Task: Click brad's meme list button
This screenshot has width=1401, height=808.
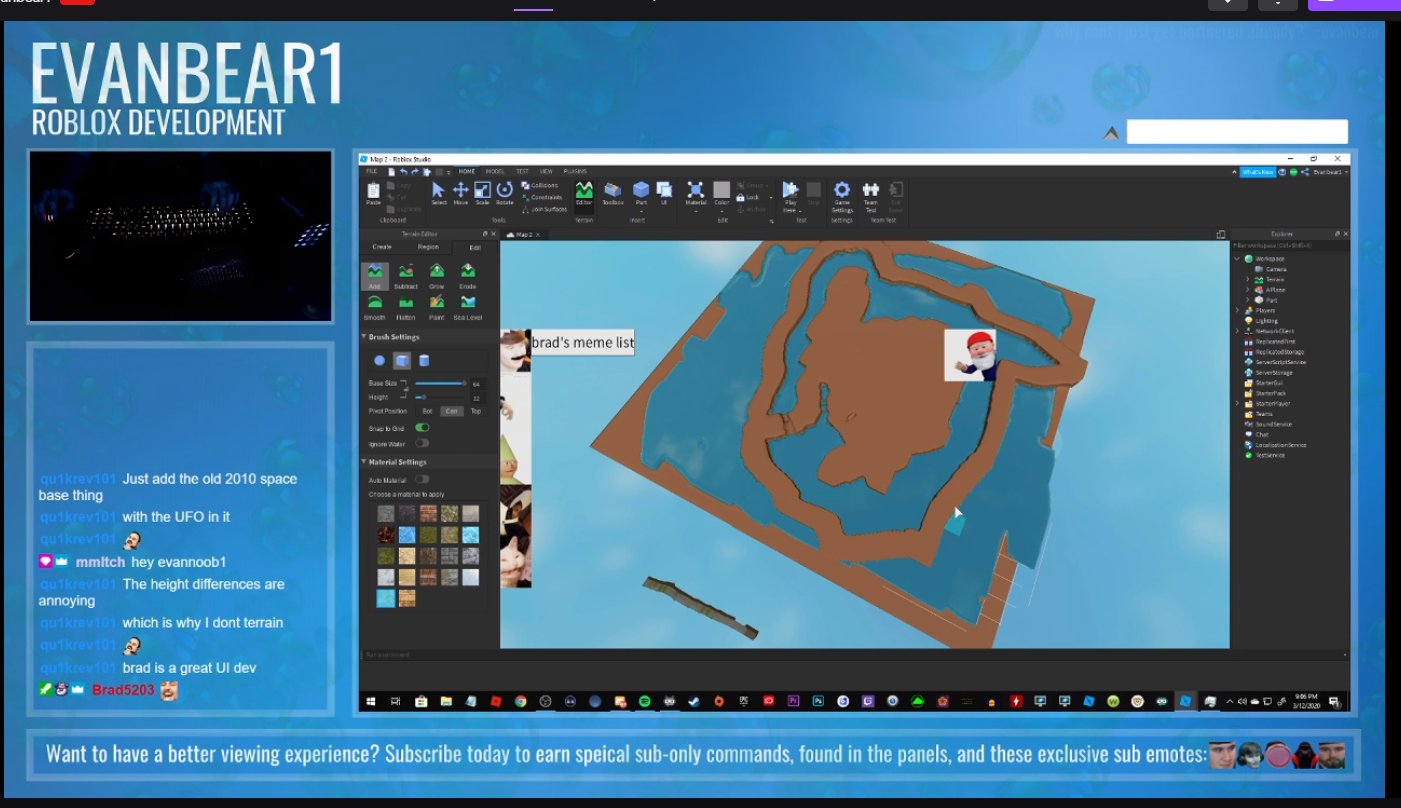Action: click(582, 343)
